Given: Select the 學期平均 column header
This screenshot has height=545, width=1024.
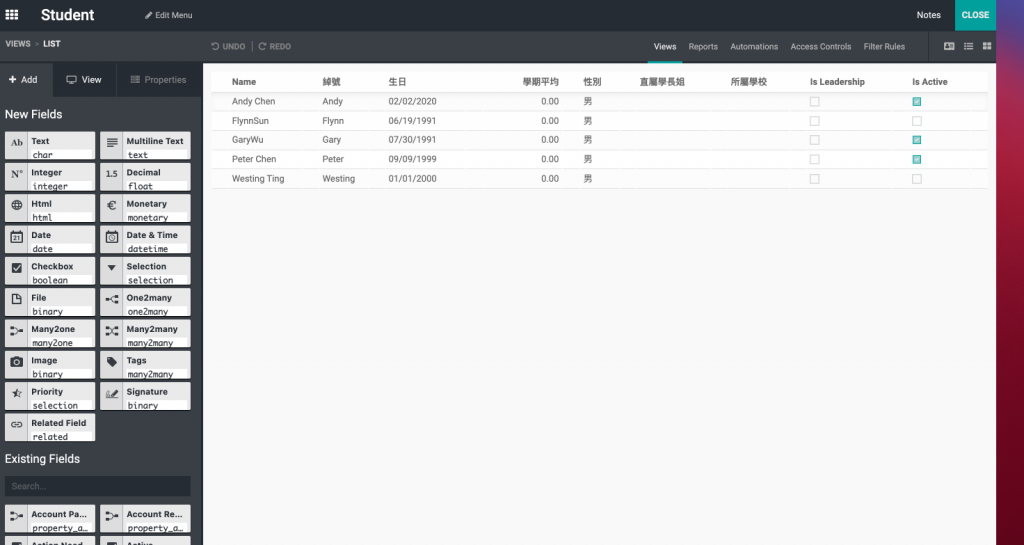Looking at the screenshot, I should tap(541, 82).
